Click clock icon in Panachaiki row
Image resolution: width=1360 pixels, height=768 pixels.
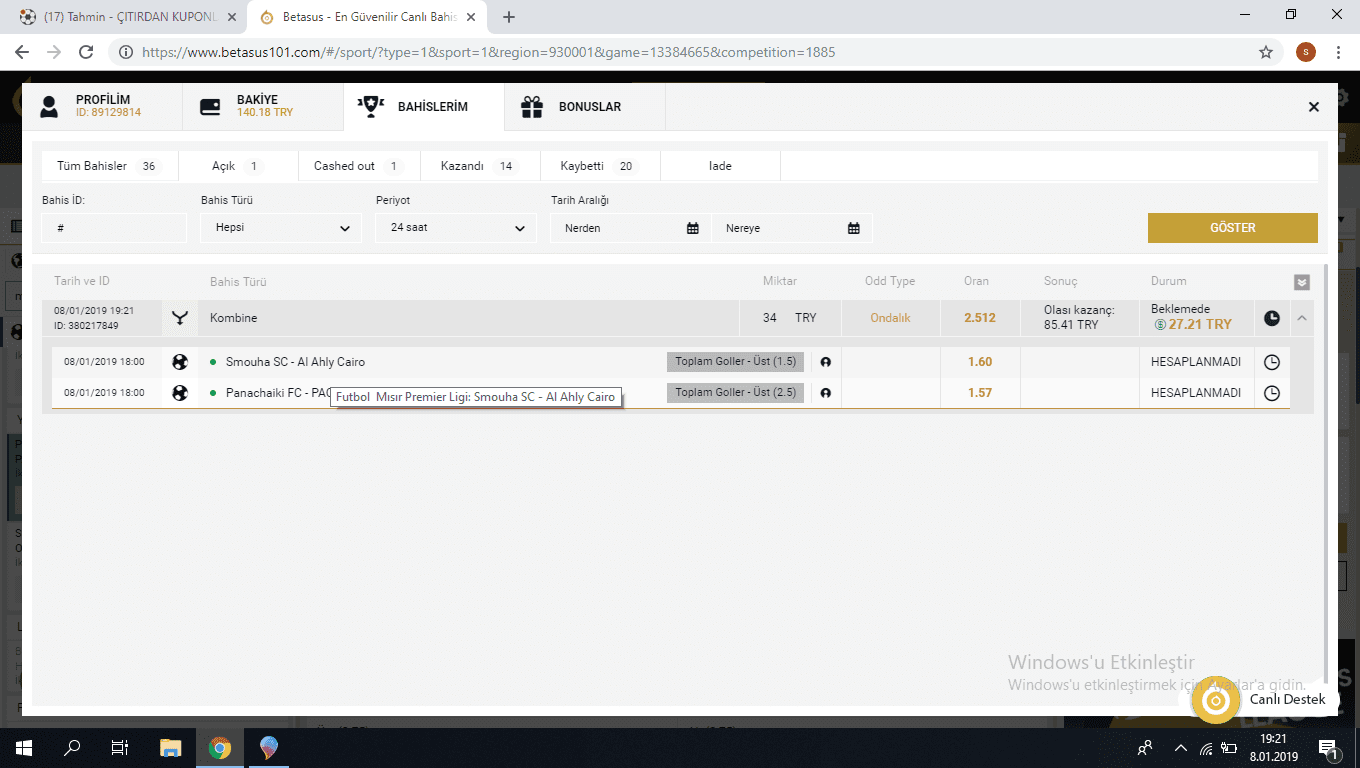pyautogui.click(x=1272, y=393)
